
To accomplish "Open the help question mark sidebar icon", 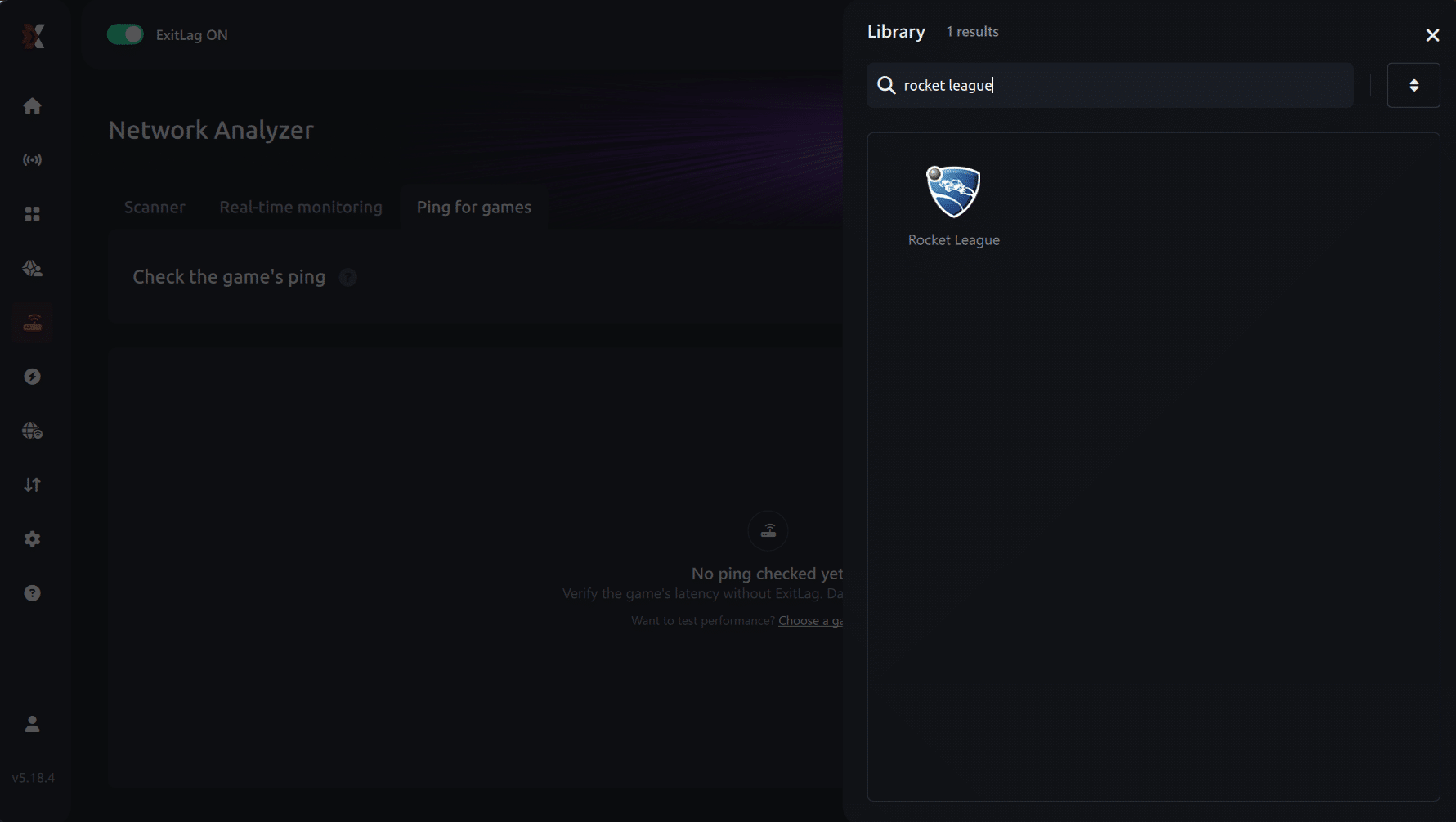I will click(x=33, y=593).
